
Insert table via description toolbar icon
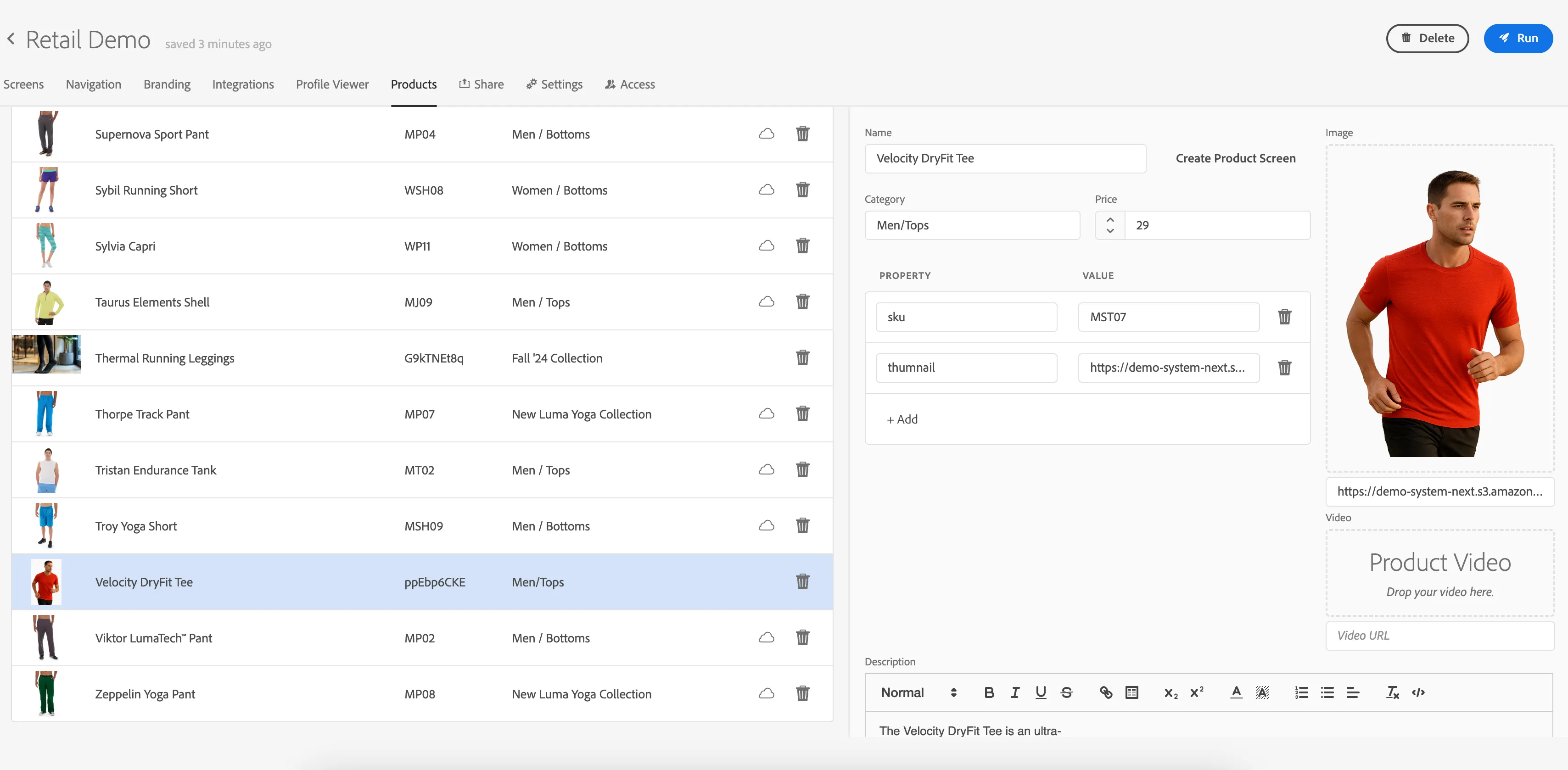(1131, 693)
